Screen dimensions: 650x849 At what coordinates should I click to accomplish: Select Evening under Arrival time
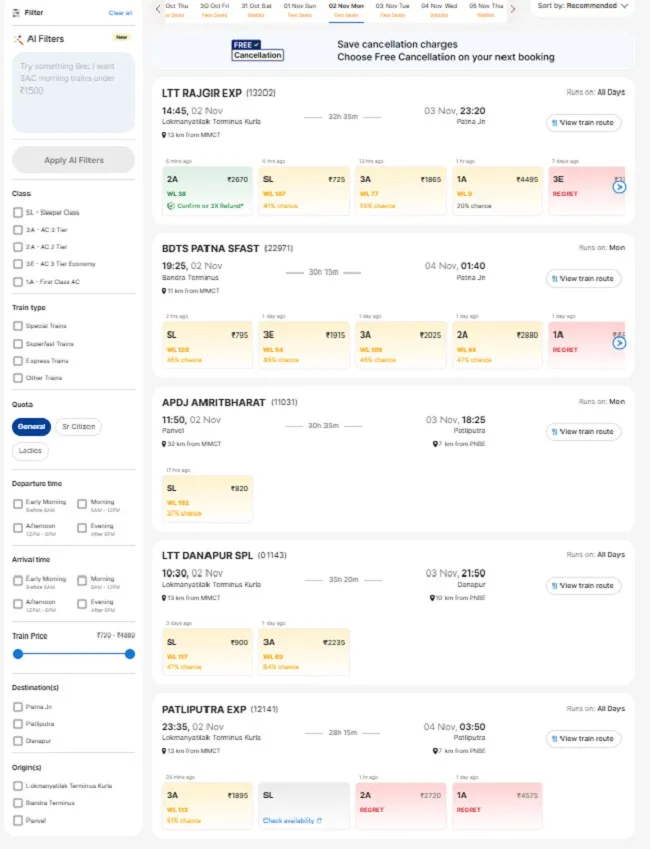[x=82, y=604]
